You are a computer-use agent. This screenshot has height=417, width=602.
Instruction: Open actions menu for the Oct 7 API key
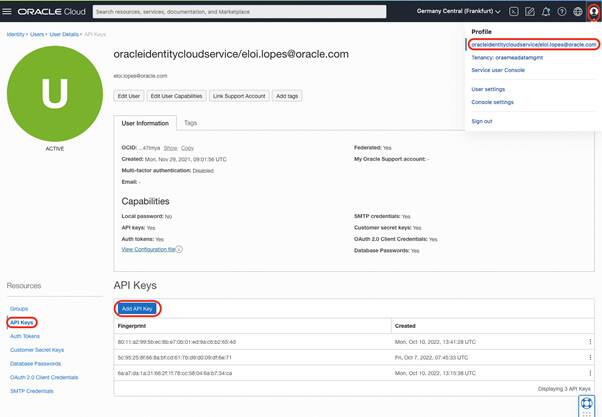(590, 357)
